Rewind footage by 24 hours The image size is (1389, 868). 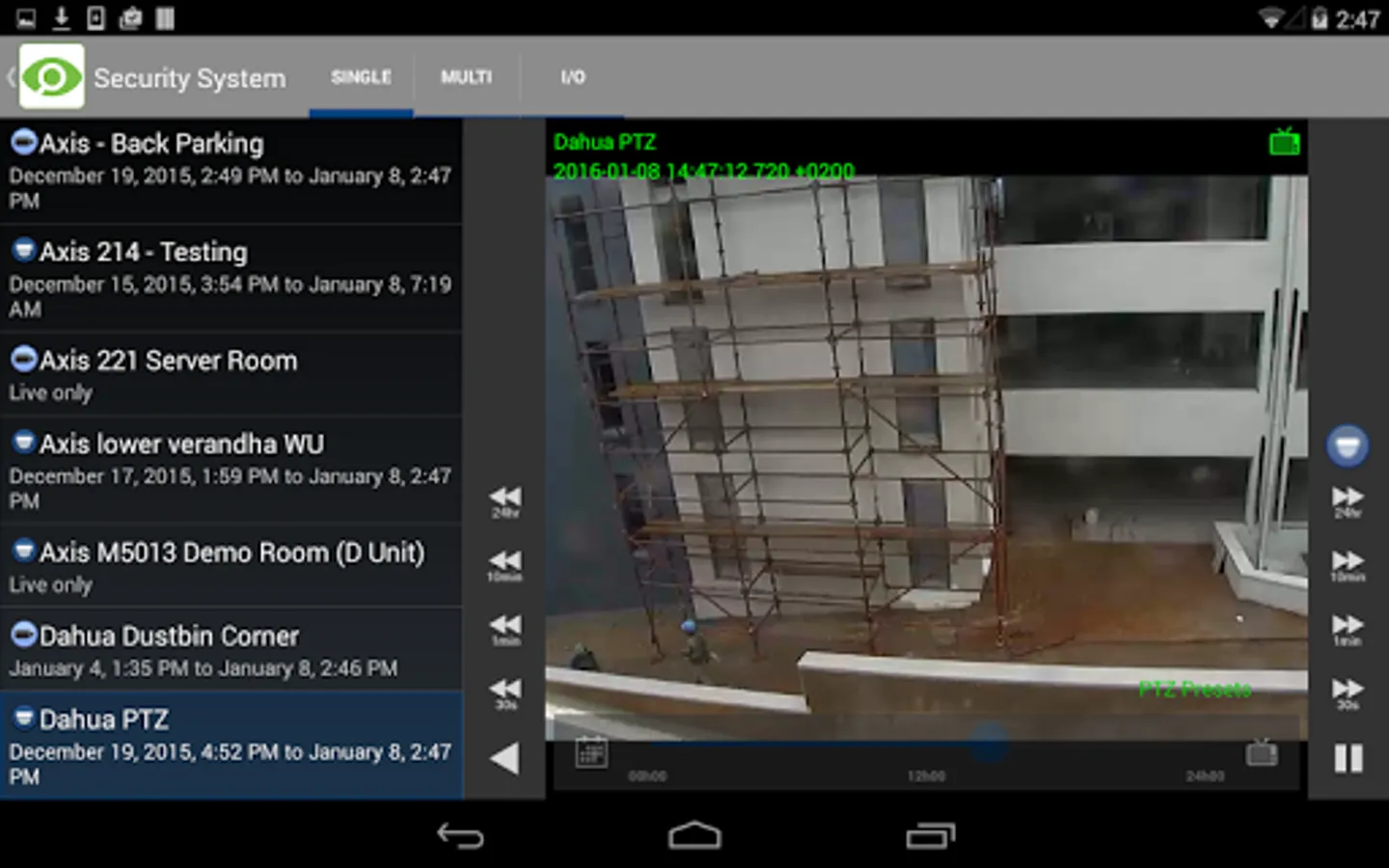[x=504, y=502]
